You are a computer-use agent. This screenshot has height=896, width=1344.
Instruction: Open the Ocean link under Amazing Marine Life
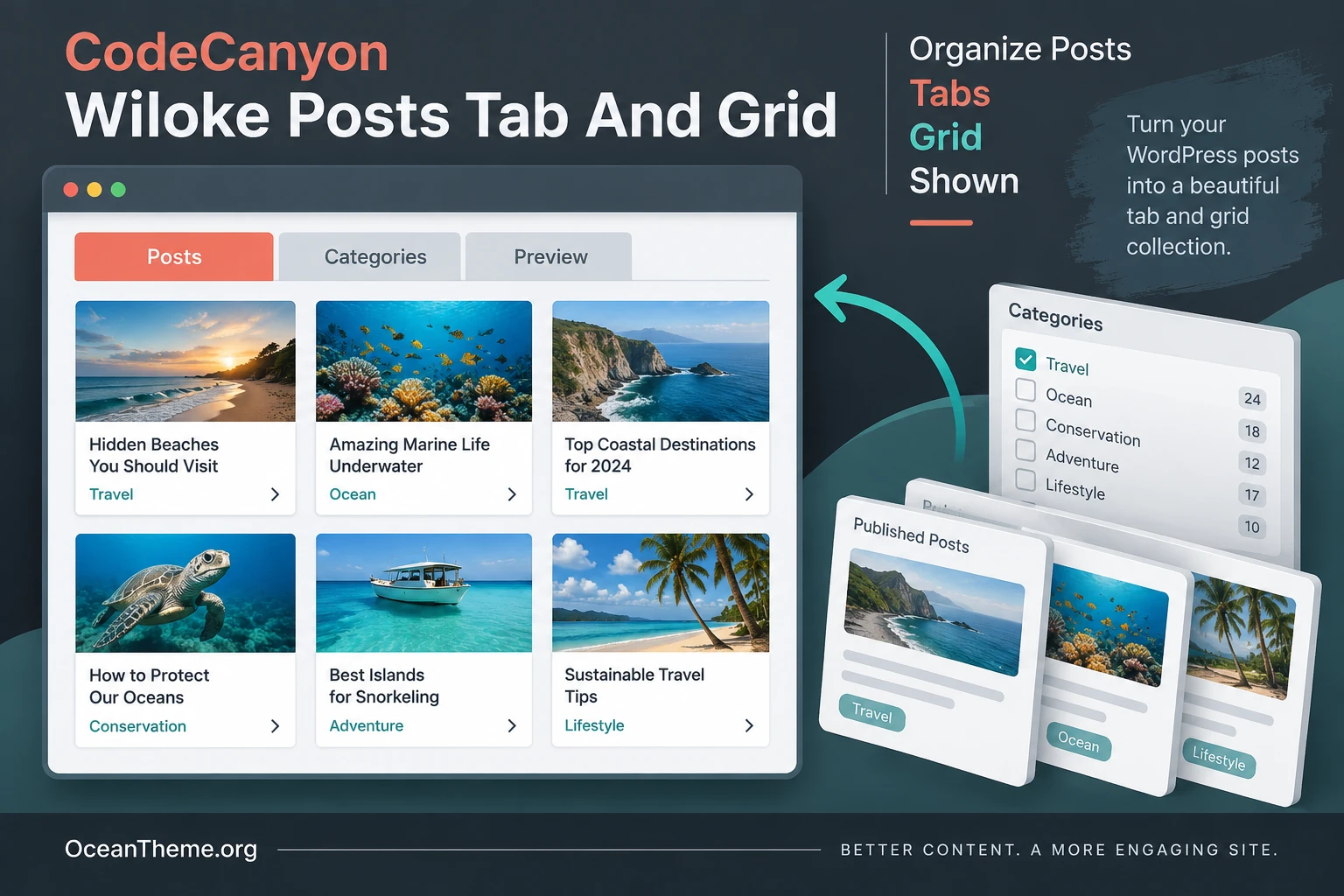coord(353,494)
